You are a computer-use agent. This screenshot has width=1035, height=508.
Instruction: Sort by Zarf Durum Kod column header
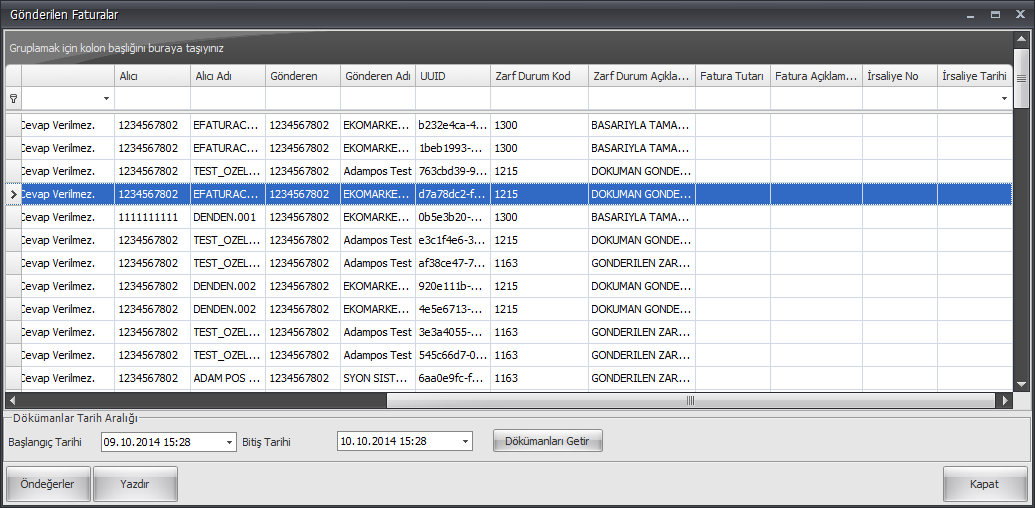pyautogui.click(x=539, y=76)
